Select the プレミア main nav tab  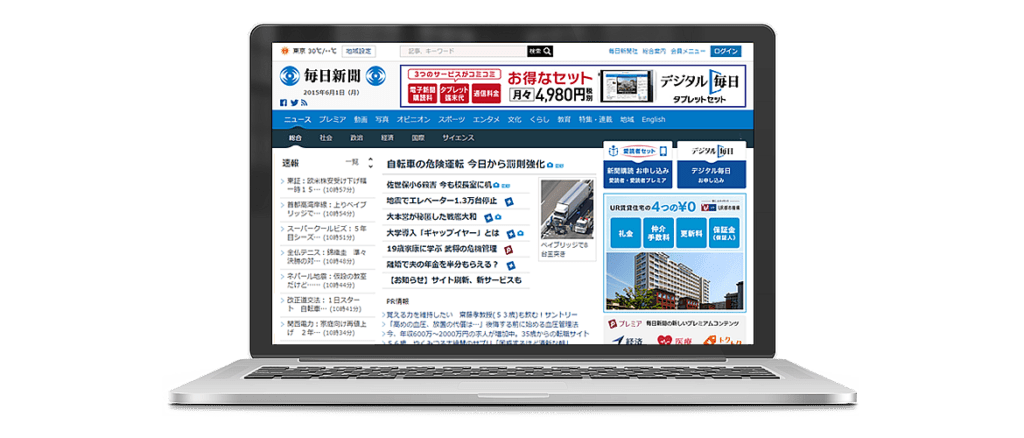[x=332, y=119]
